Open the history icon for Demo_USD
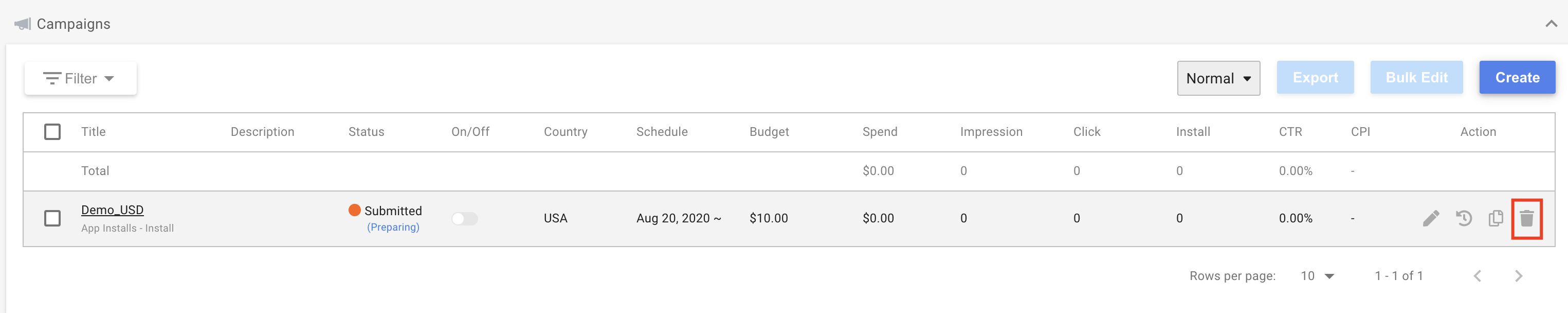 coord(1464,218)
